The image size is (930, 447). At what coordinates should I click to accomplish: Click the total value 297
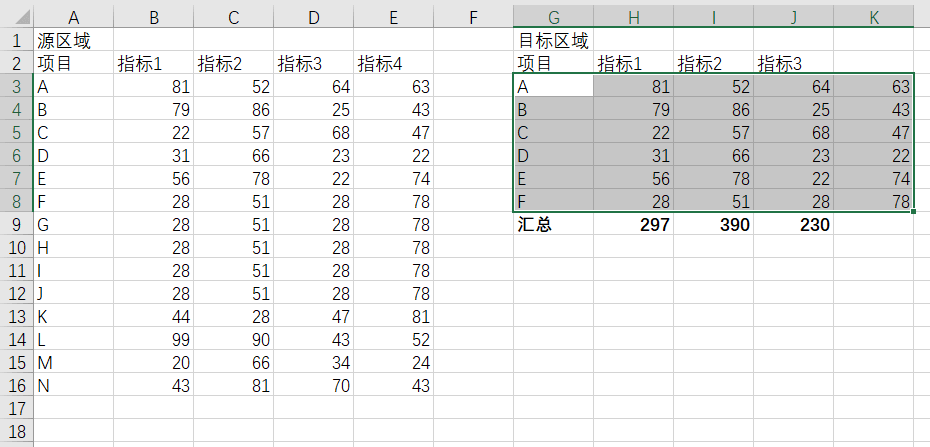point(633,225)
